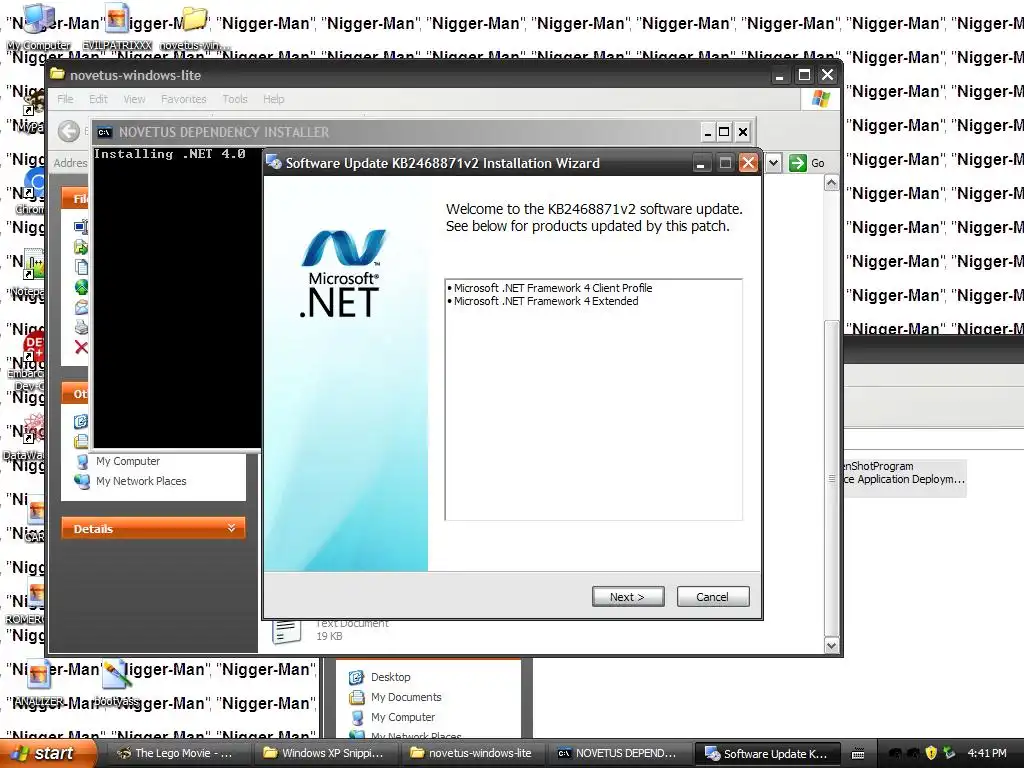Click explorer scrollbar up arrow
Image resolution: width=1024 pixels, height=768 pixels.
(x=831, y=183)
